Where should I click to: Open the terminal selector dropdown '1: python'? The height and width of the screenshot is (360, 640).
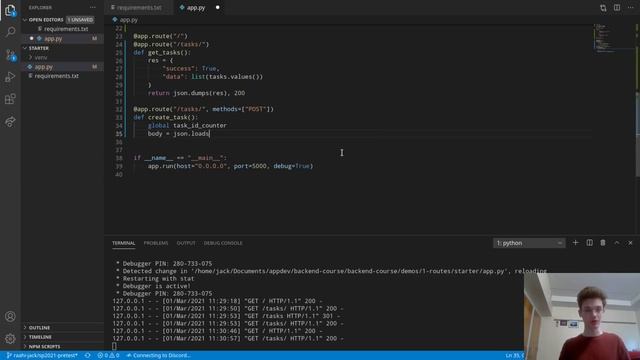pos(529,243)
